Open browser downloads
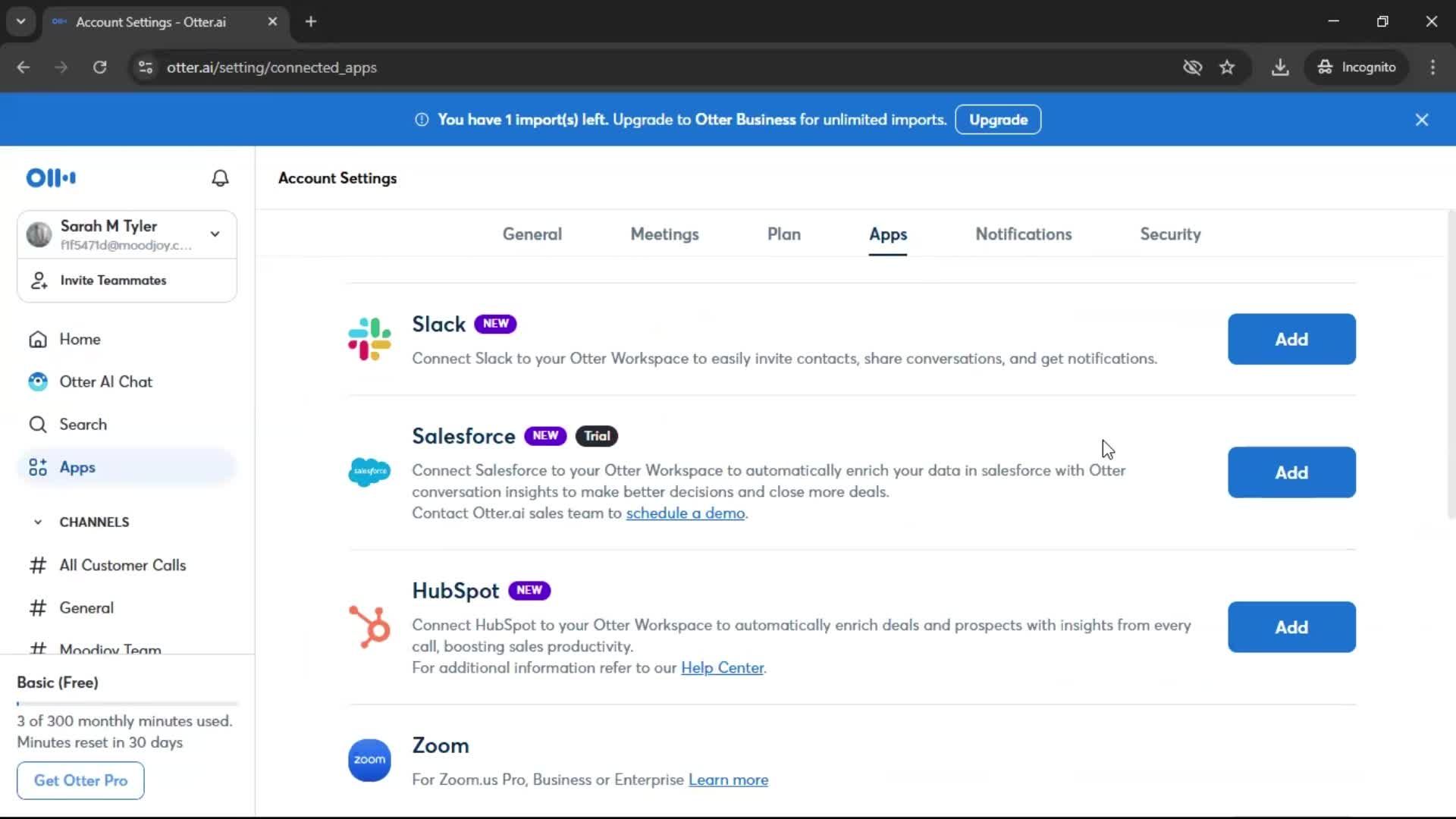 pyautogui.click(x=1280, y=67)
